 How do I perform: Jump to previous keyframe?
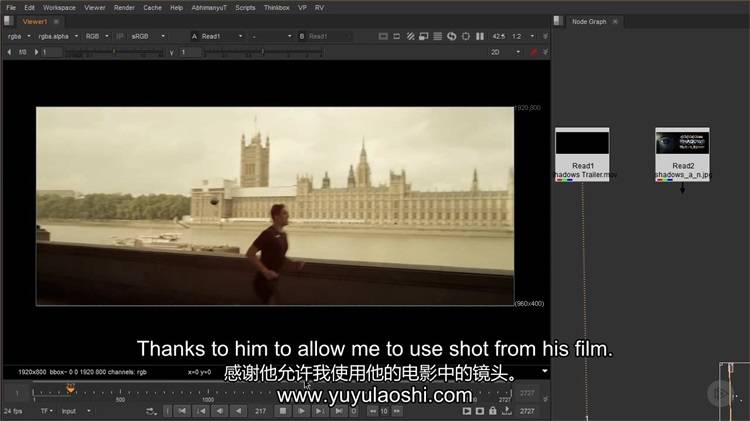pyautogui.click(x=201, y=411)
